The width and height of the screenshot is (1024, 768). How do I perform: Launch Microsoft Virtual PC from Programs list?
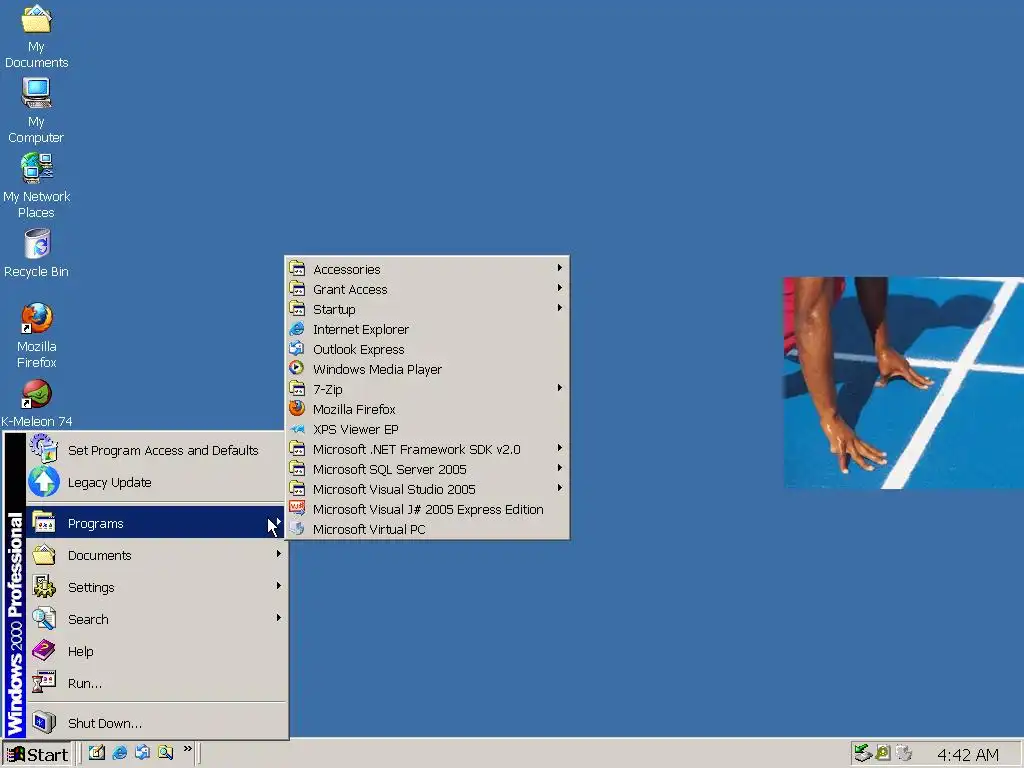click(x=427, y=529)
